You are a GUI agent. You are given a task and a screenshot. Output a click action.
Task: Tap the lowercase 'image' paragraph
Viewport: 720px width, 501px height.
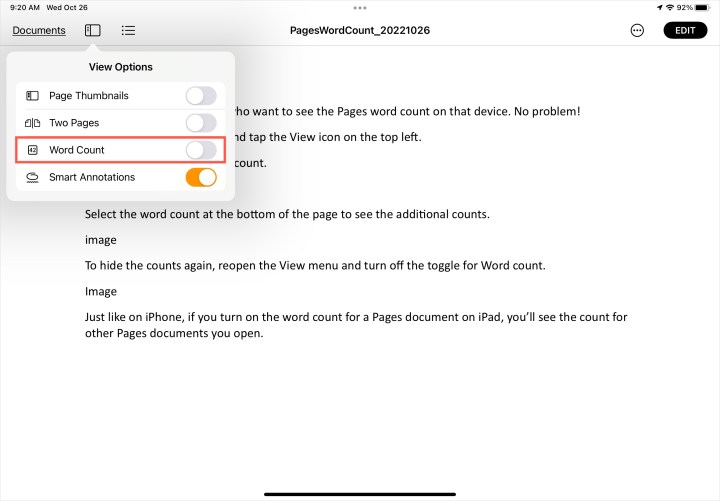pos(101,240)
